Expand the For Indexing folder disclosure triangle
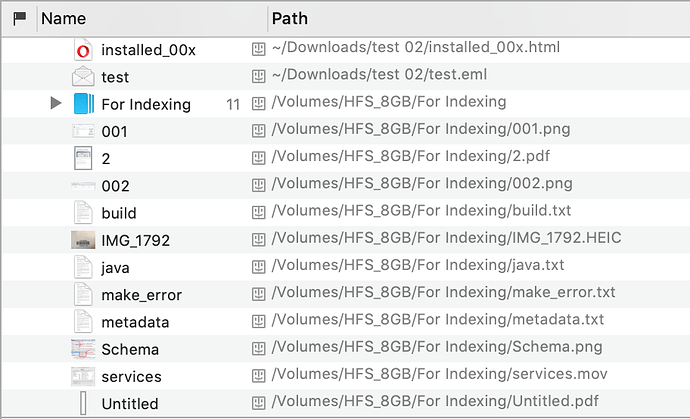 pyautogui.click(x=57, y=103)
